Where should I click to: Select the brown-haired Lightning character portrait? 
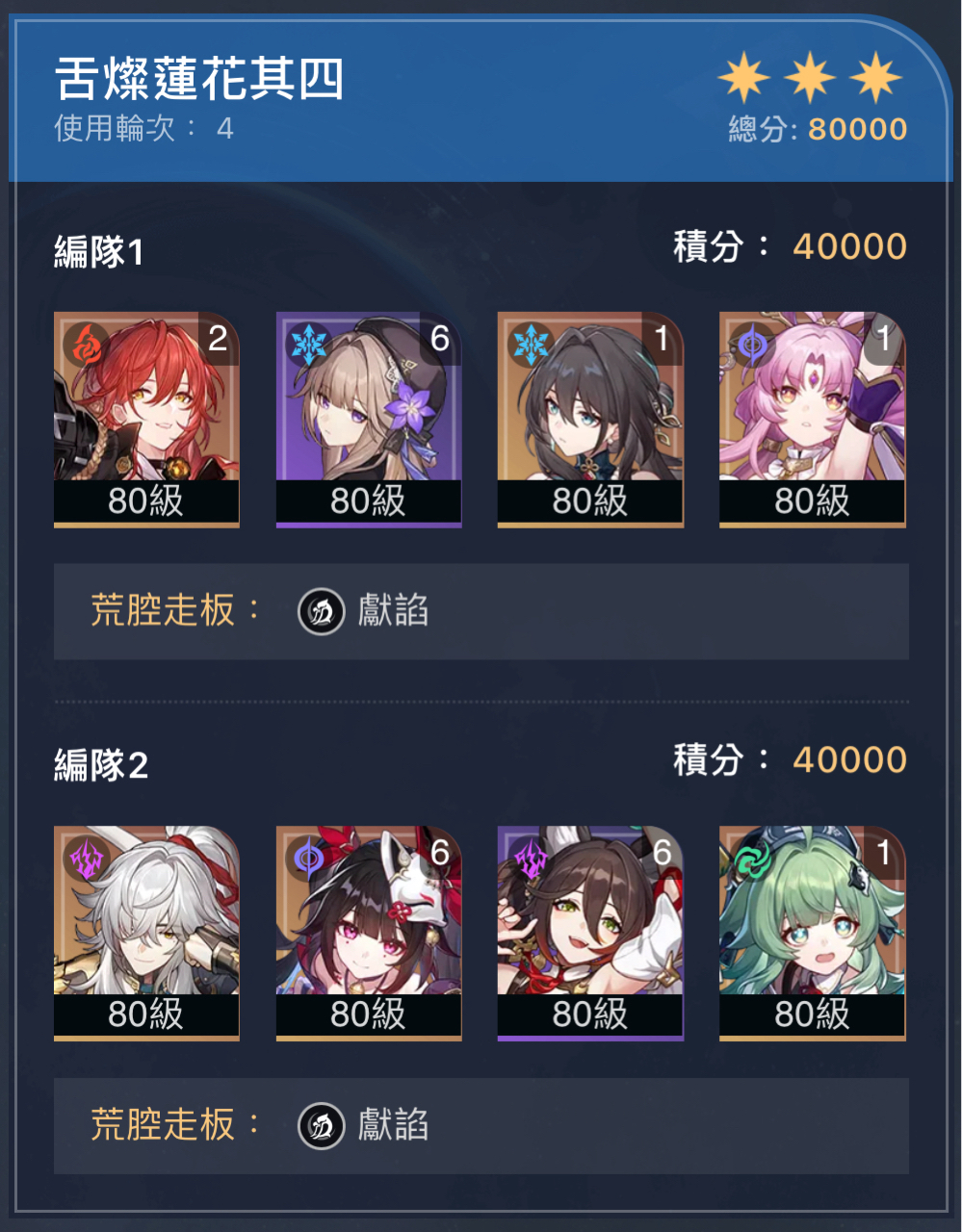coord(590,933)
